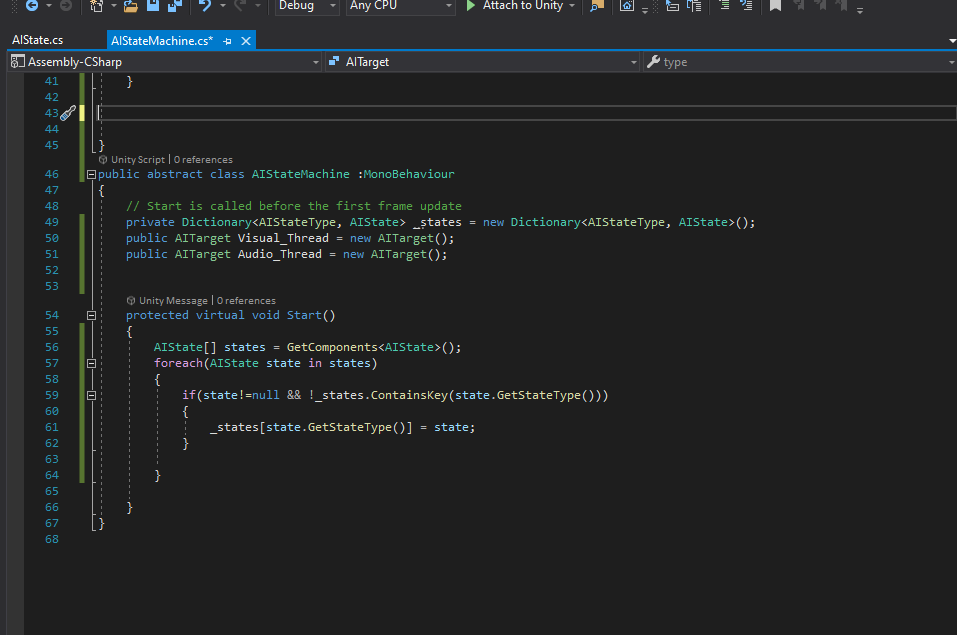The width and height of the screenshot is (957, 635).
Task: Click 'GetComponents' method call on line 56
Action: tap(333, 347)
